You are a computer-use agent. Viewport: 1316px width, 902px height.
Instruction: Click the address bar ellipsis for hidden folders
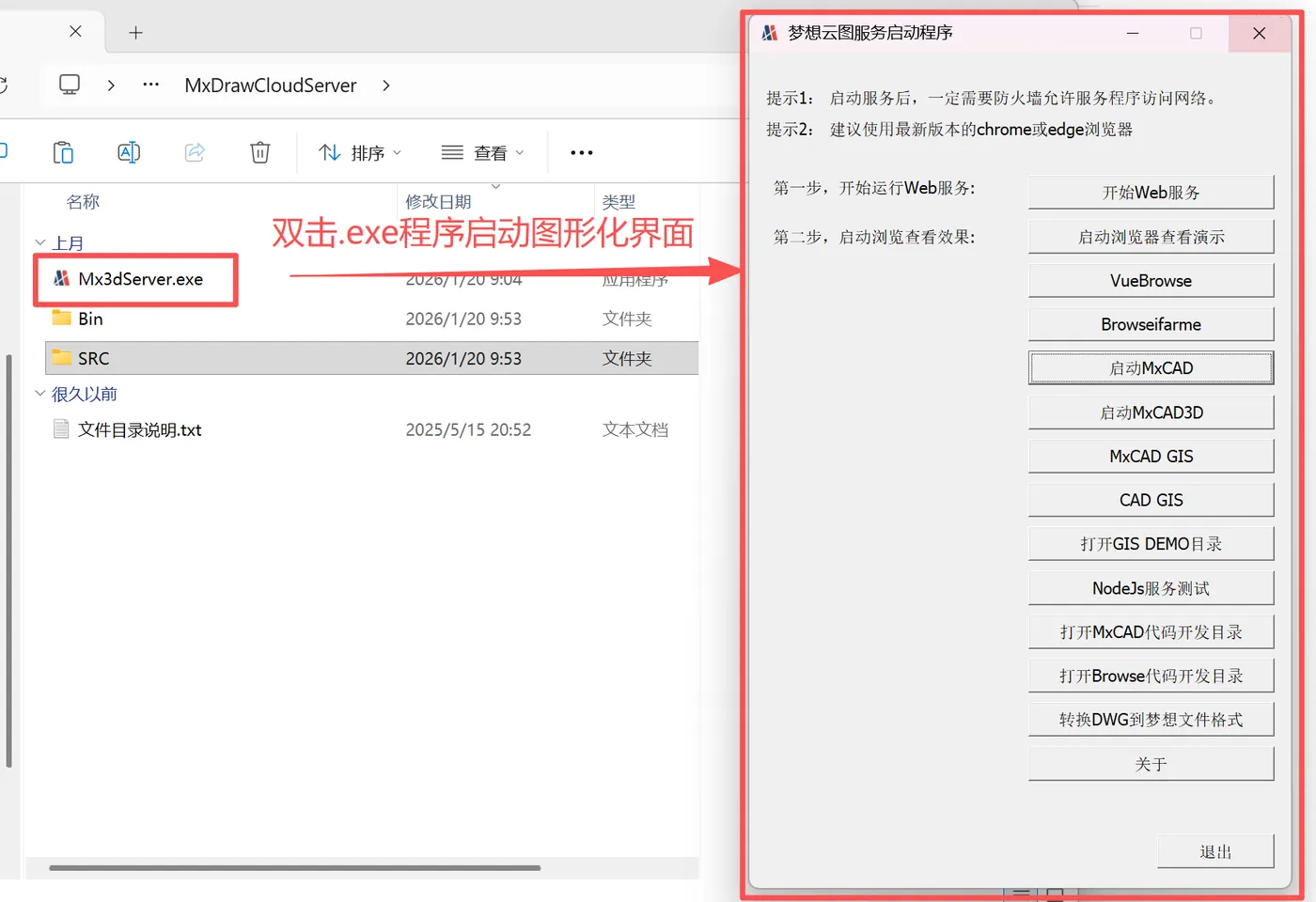tap(151, 85)
